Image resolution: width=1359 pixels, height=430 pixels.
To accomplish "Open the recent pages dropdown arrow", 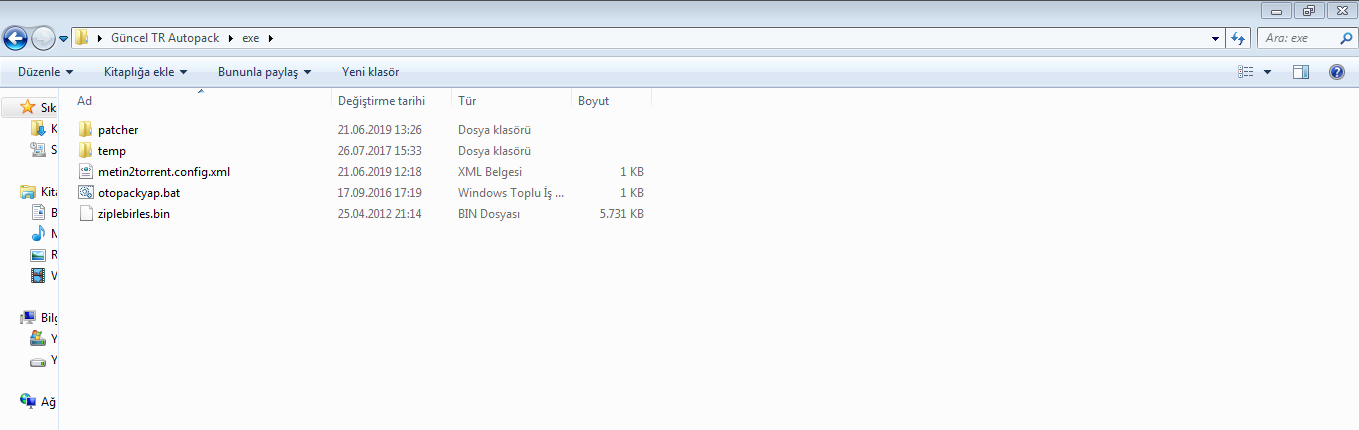I will pos(64,39).
